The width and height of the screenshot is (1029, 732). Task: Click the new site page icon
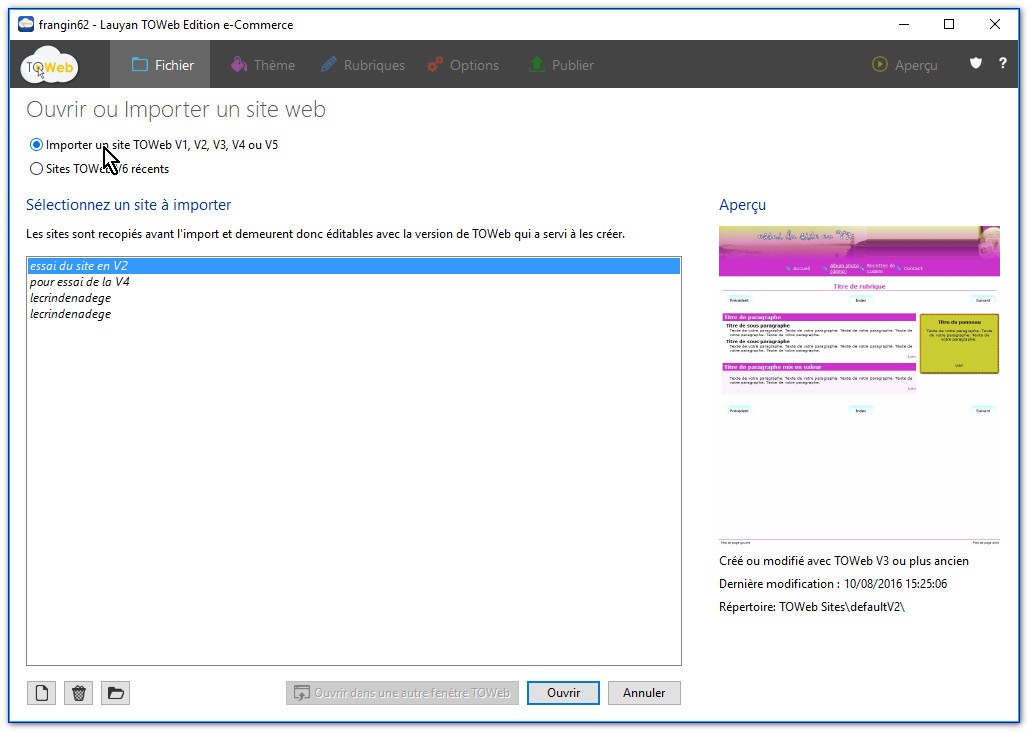(41, 693)
